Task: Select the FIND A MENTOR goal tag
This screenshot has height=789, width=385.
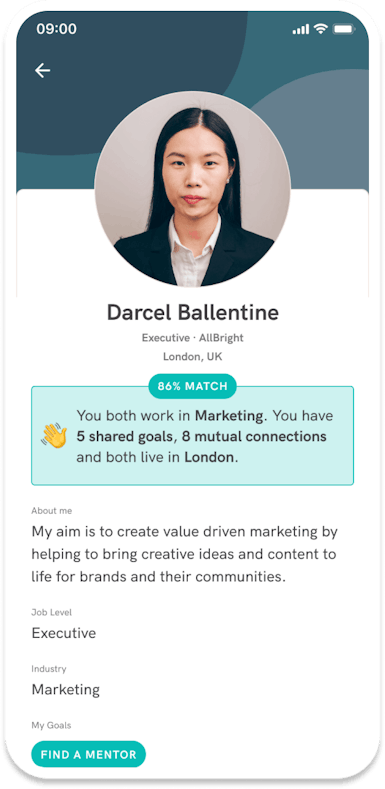Action: [x=89, y=755]
